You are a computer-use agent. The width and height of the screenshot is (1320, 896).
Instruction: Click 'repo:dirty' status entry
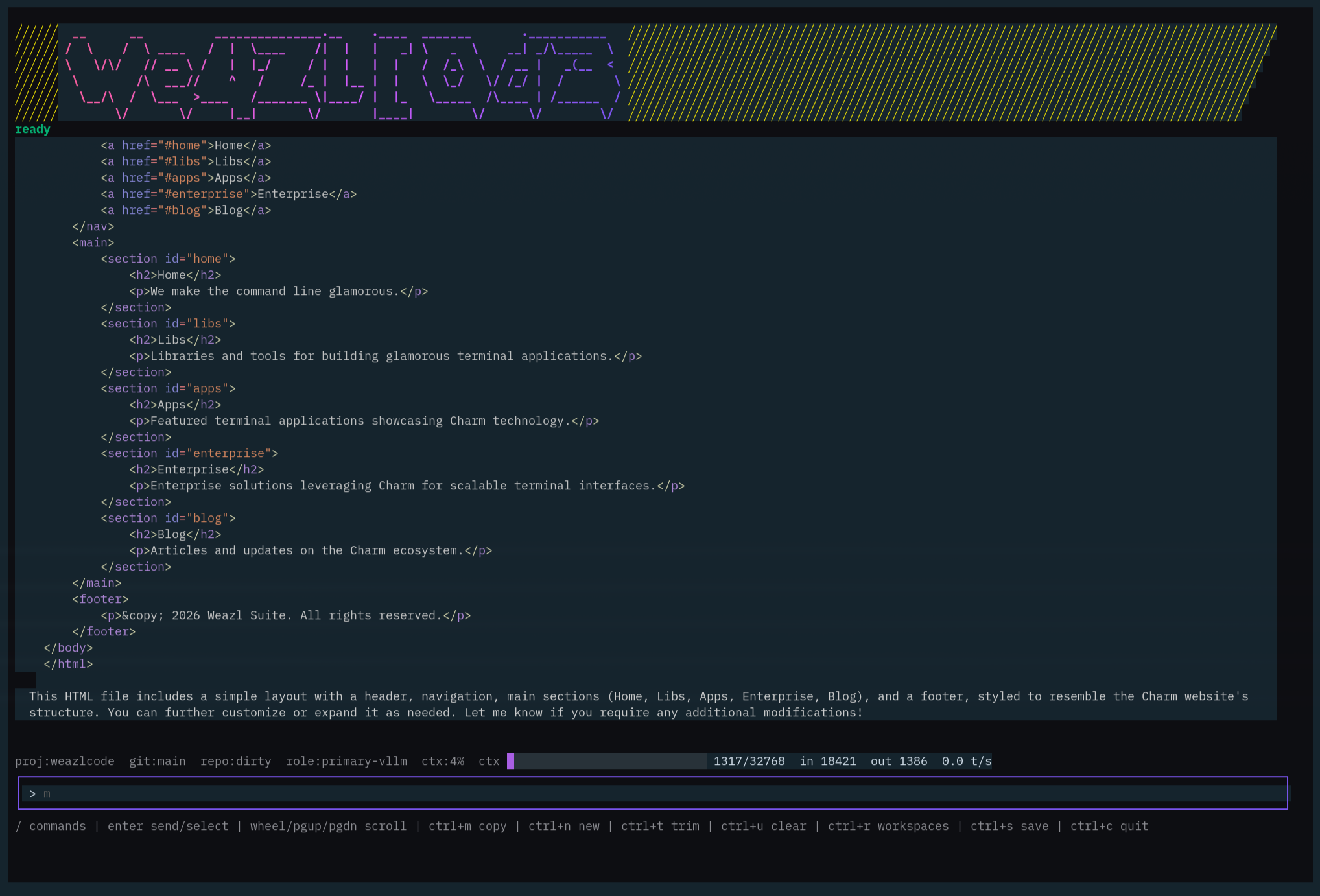coord(236,761)
